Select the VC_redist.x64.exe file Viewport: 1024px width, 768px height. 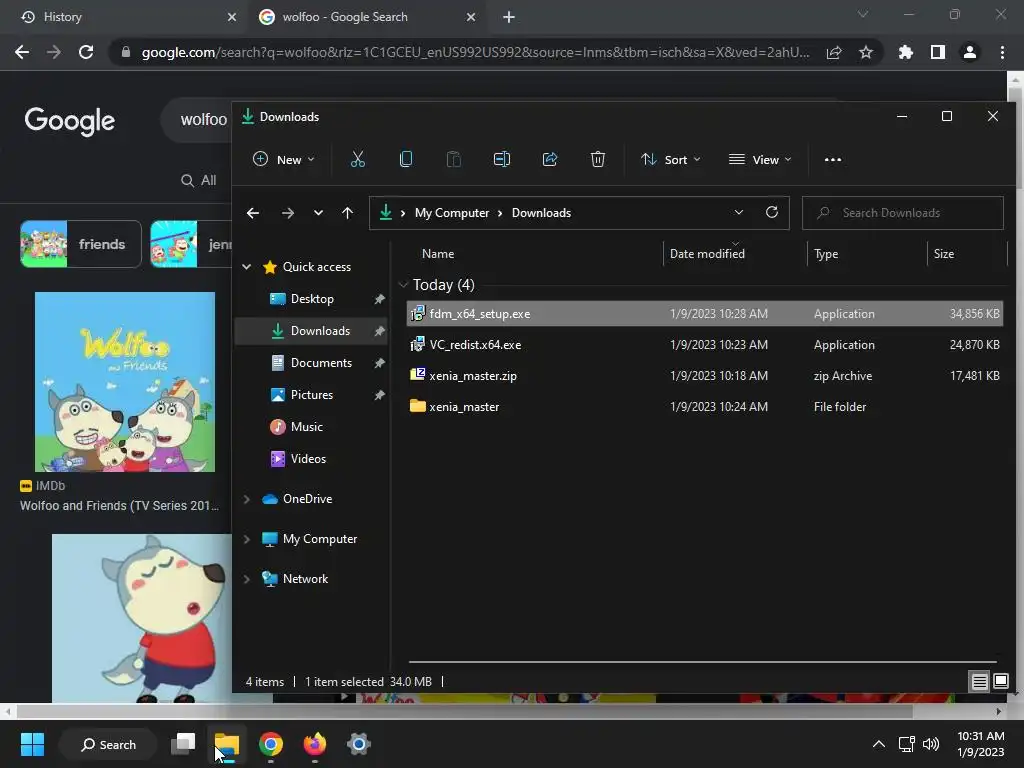click(x=704, y=345)
